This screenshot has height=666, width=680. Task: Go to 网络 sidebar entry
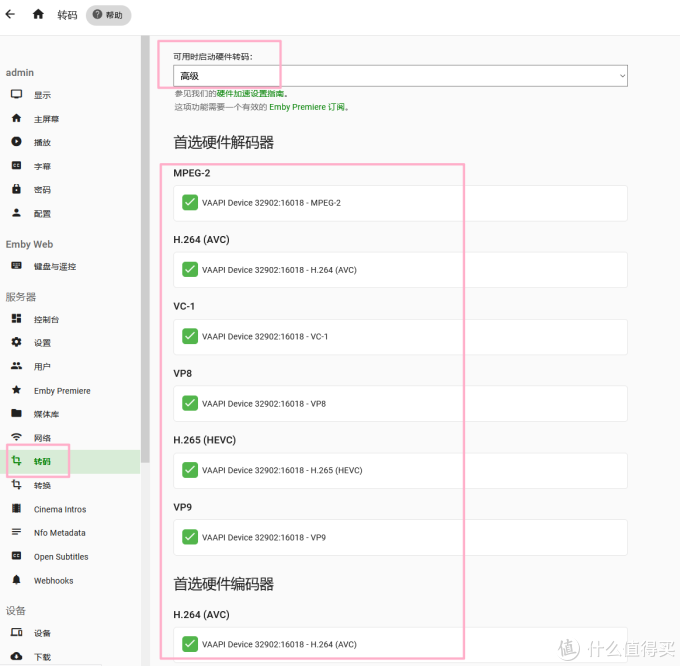click(70, 437)
